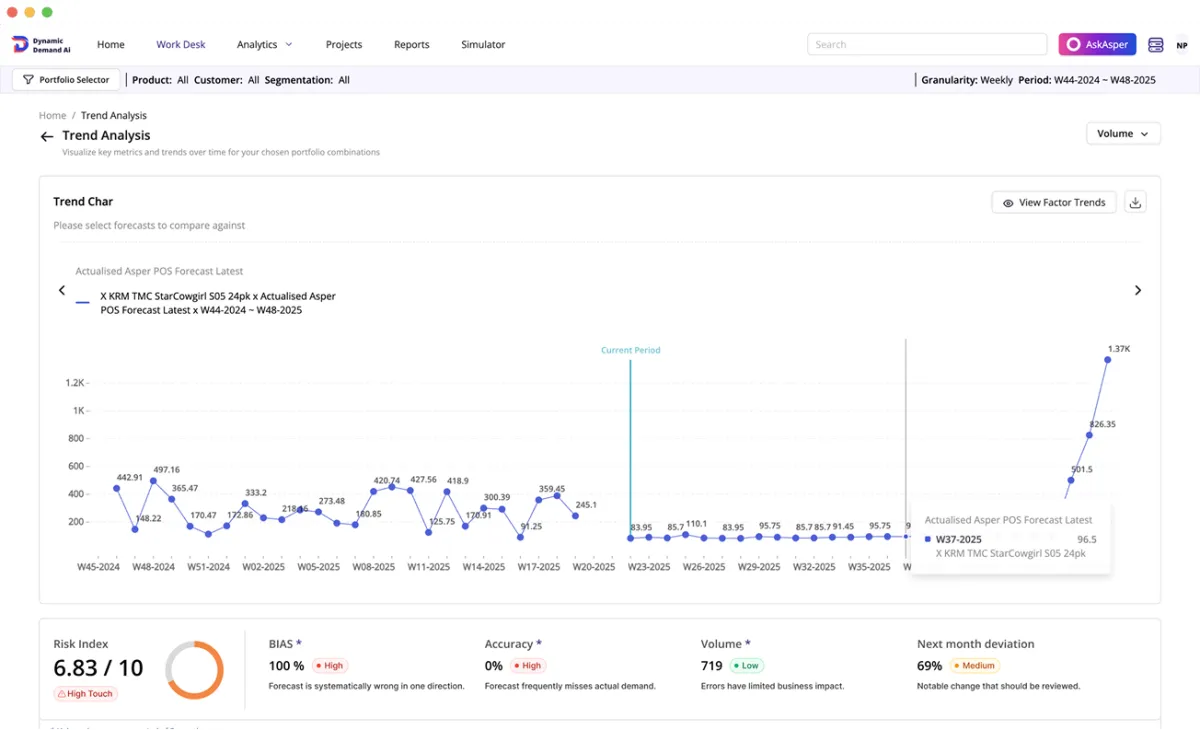The width and height of the screenshot is (1200, 730).
Task: Click the High Touch badge
Action: [85, 693]
